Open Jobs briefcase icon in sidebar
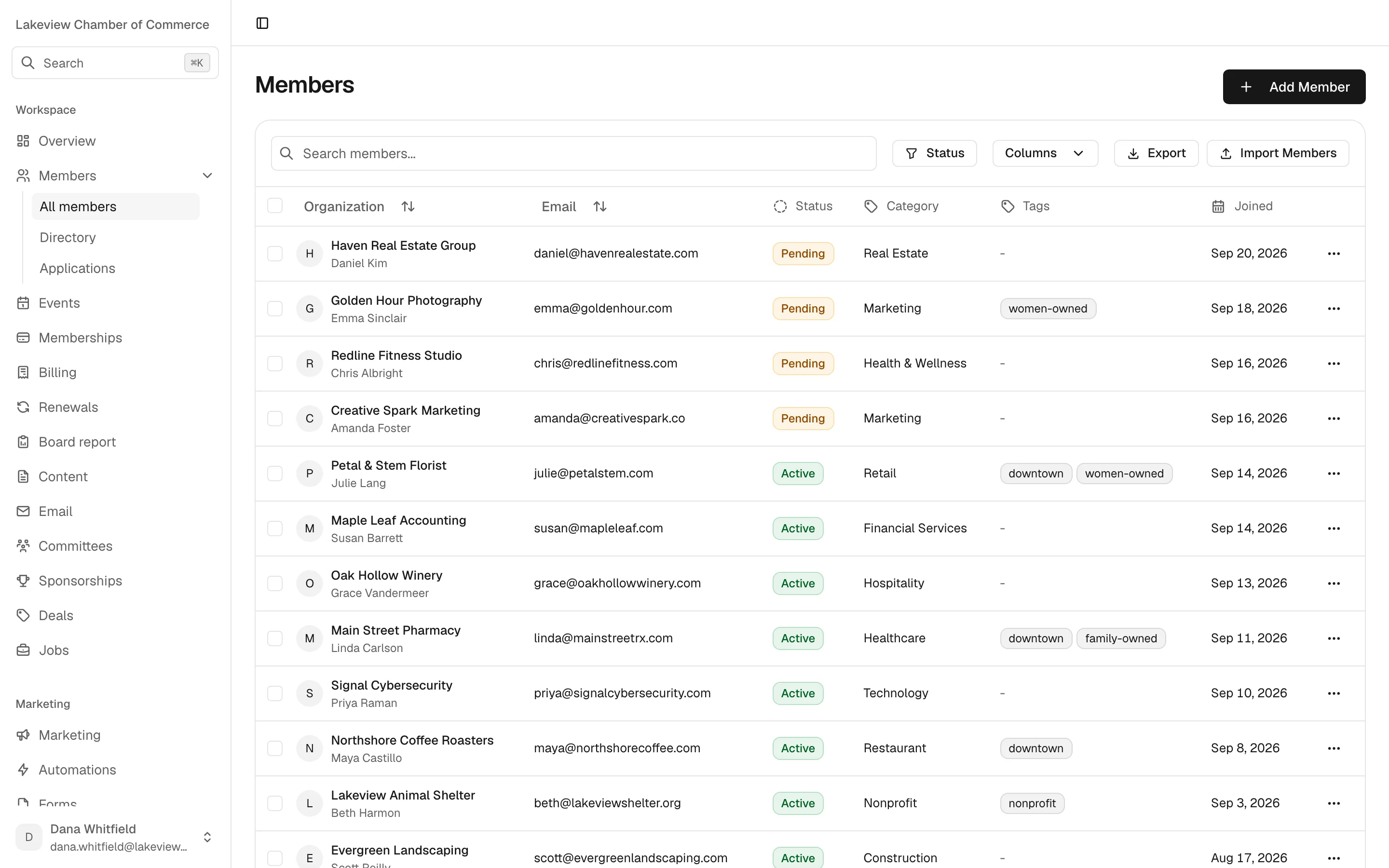This screenshot has height=868, width=1389. point(23,651)
